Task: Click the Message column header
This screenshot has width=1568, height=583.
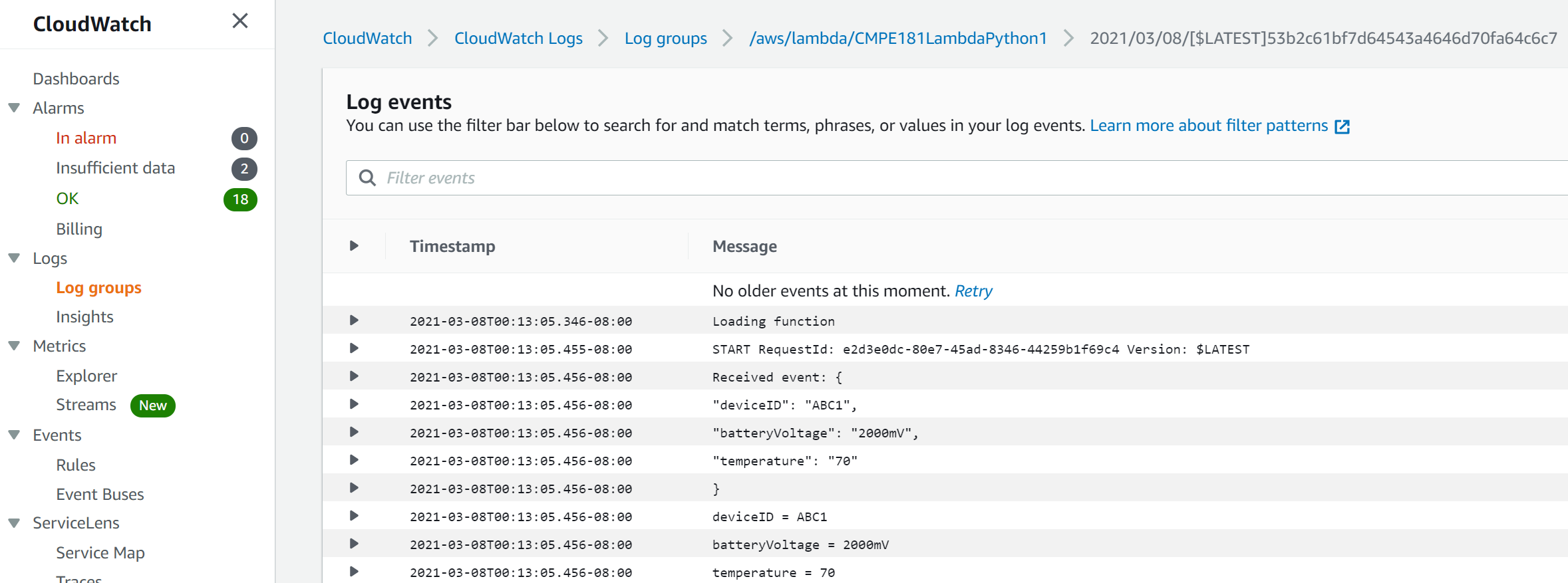Action: (x=744, y=247)
